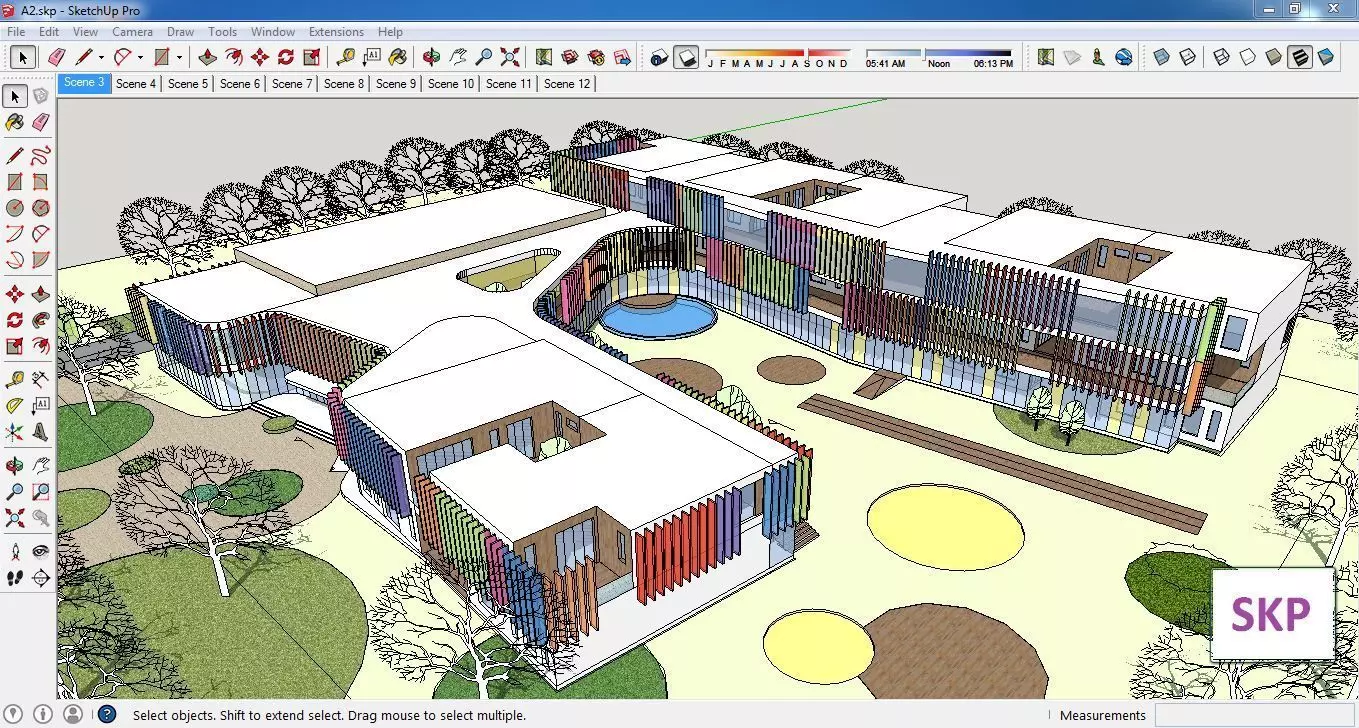Open the Extension Warehouse icon
The height and width of the screenshot is (728, 1359).
click(596, 57)
